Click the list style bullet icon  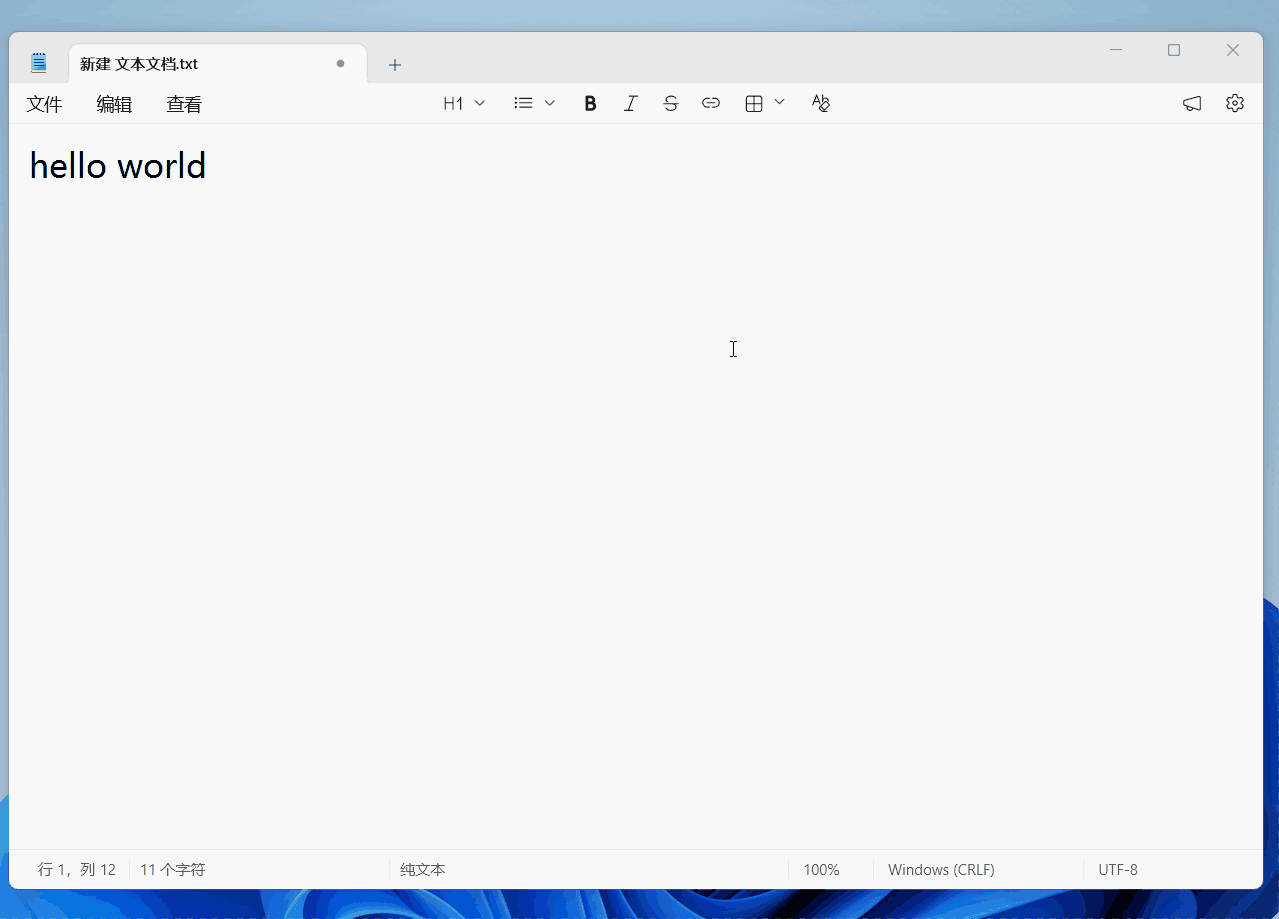pyautogui.click(x=523, y=103)
